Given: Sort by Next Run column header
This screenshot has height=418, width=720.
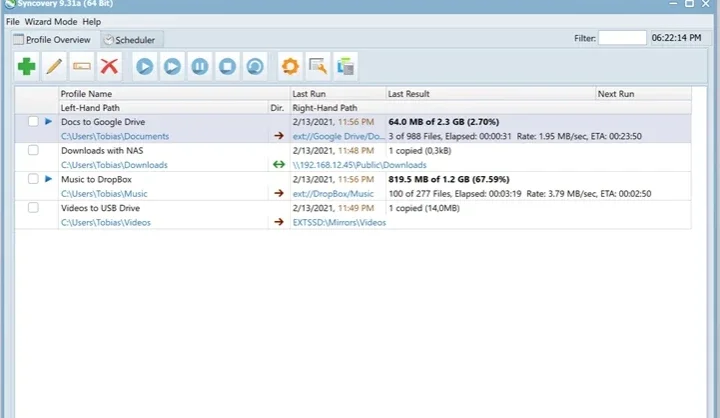Looking at the screenshot, I should pos(643,94).
